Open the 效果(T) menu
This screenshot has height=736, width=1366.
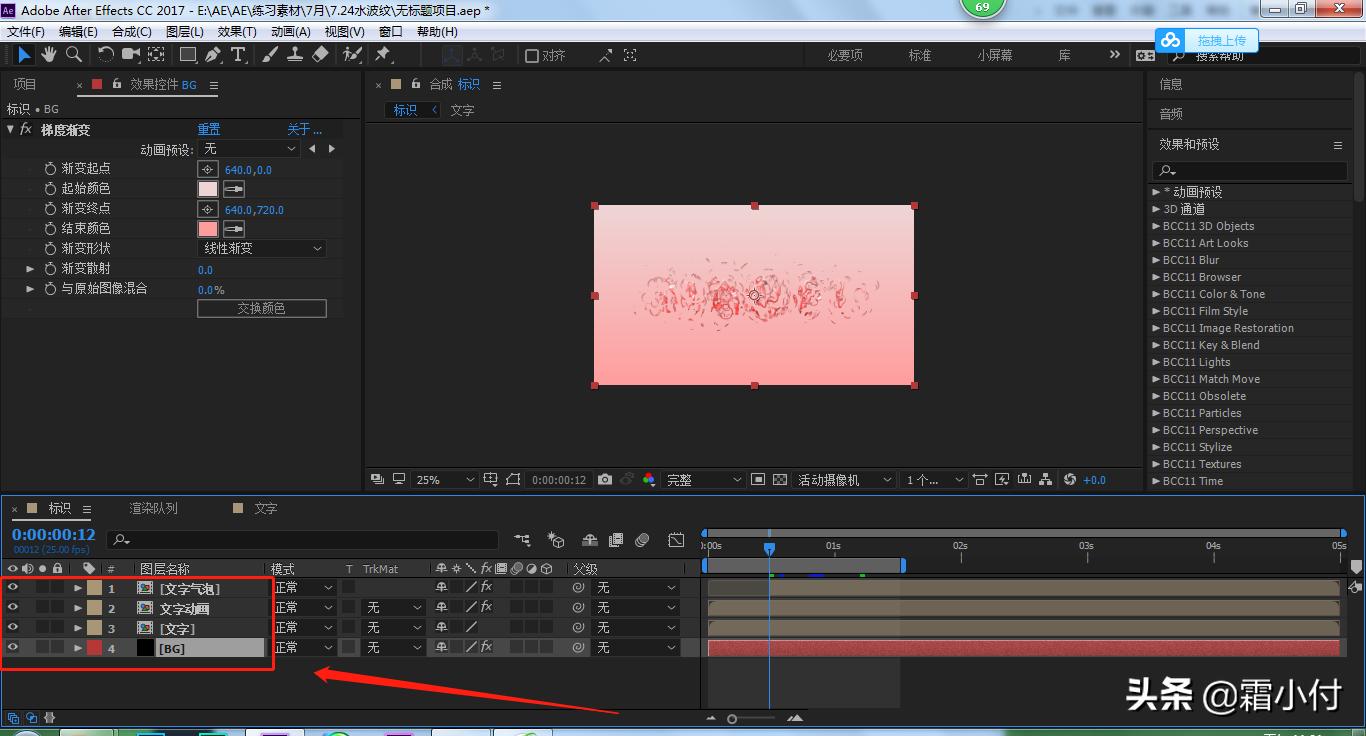point(236,32)
